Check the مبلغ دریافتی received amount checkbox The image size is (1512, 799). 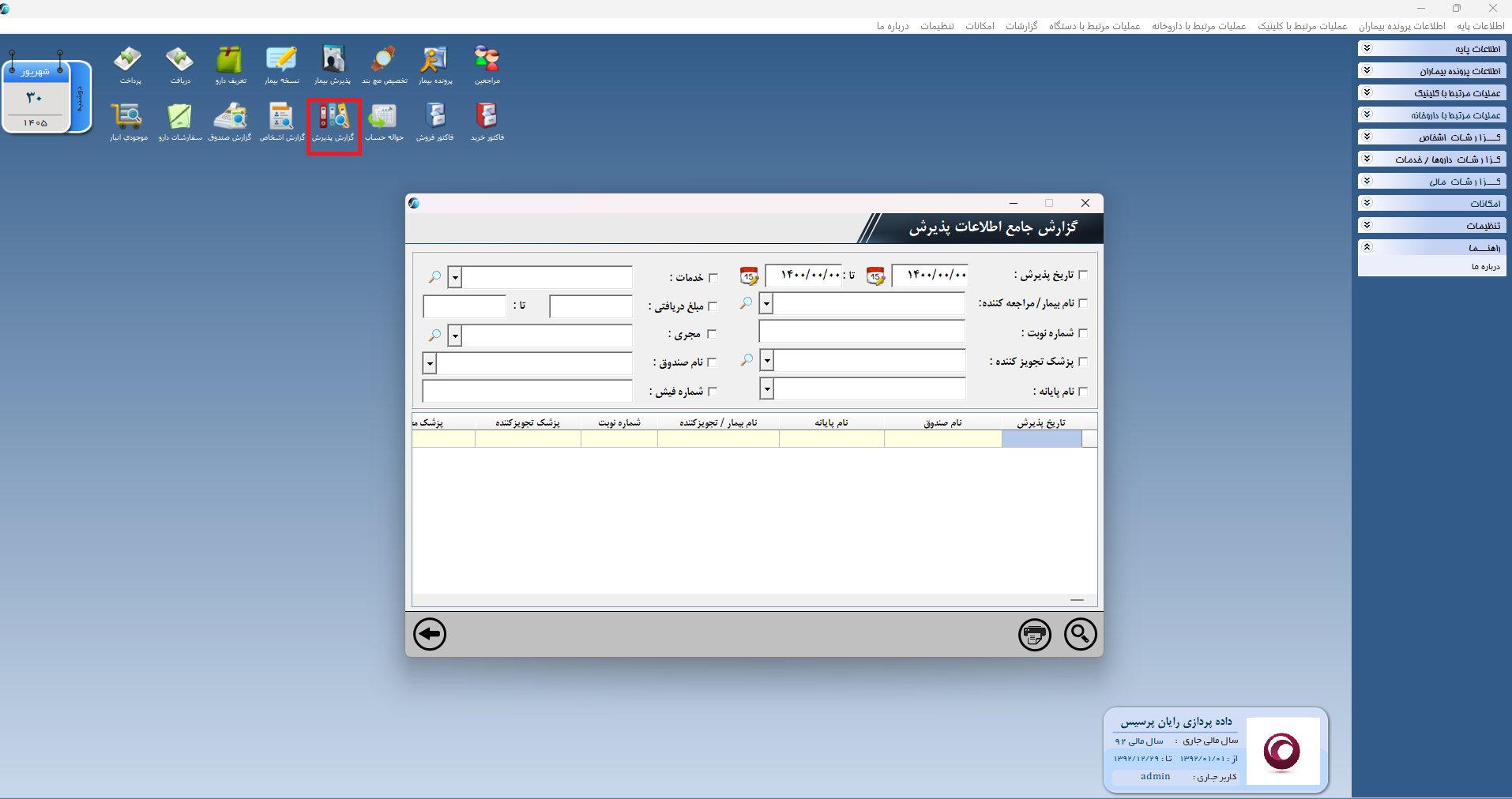pos(713,306)
